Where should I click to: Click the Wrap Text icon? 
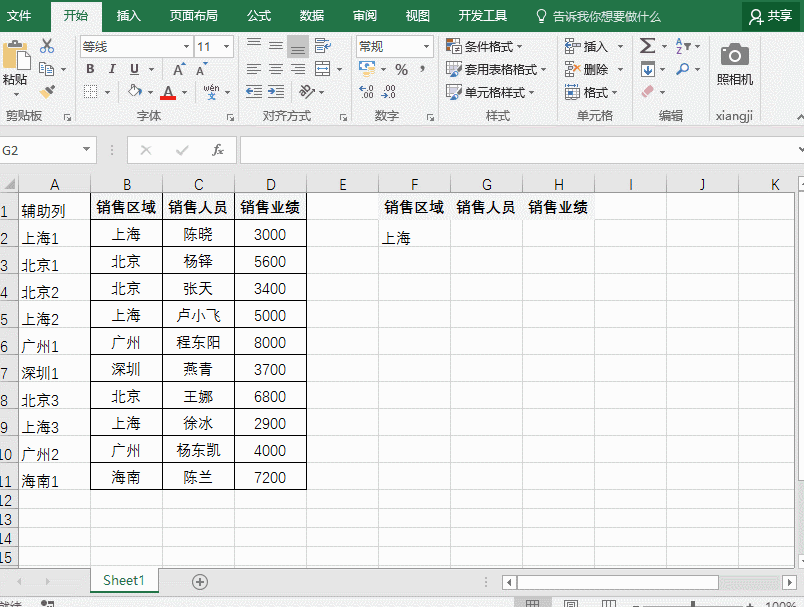322,46
